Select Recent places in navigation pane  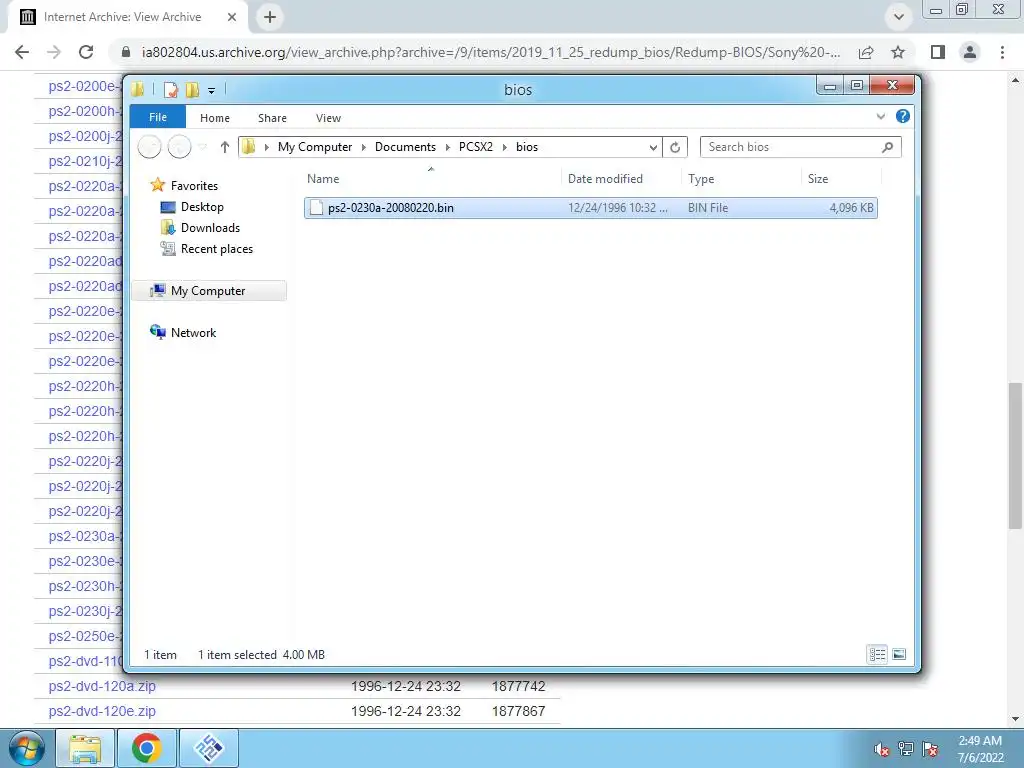217,249
